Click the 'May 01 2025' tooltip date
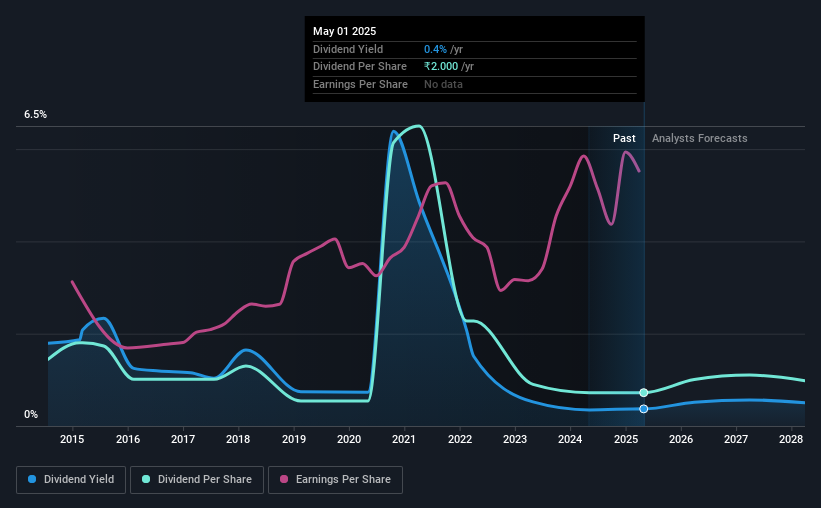 point(345,31)
